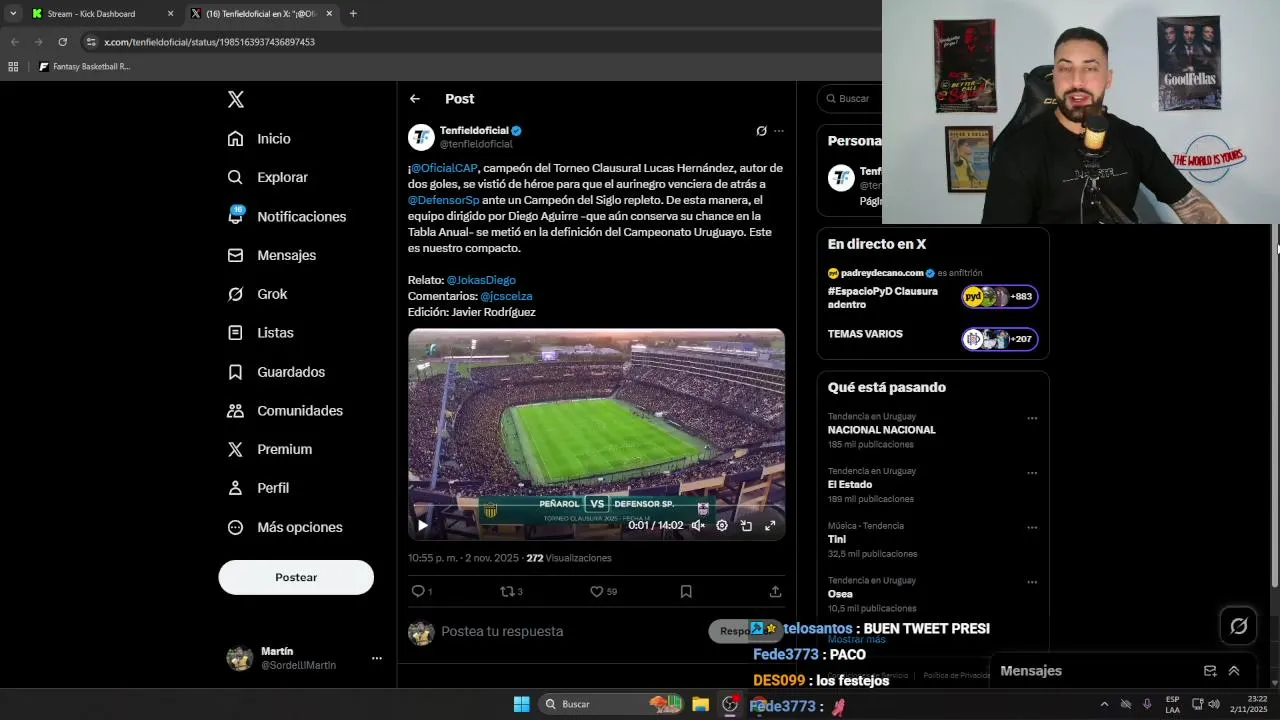Screen dimensions: 1280x720
Task: Open the @jcscelza mention link
Action: (x=506, y=296)
